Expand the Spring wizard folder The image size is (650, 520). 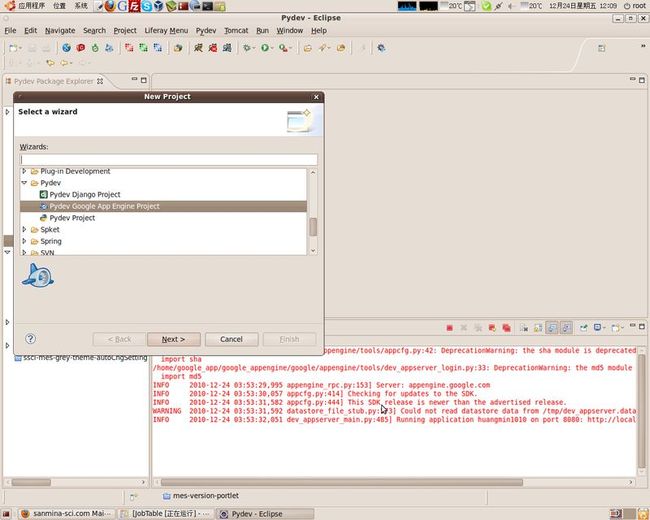[x=24, y=241]
